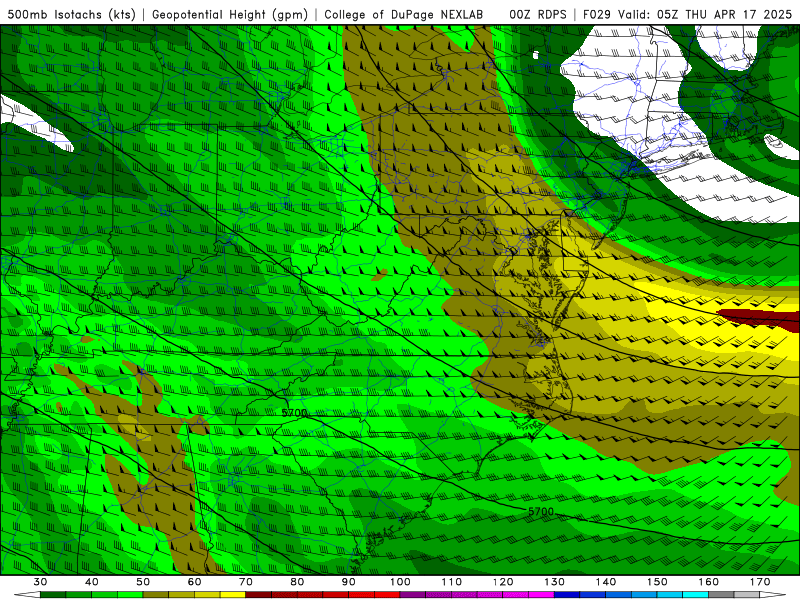Screen dimensions: 800x600
Task: Click the legend value 170
Action: (x=760, y=582)
